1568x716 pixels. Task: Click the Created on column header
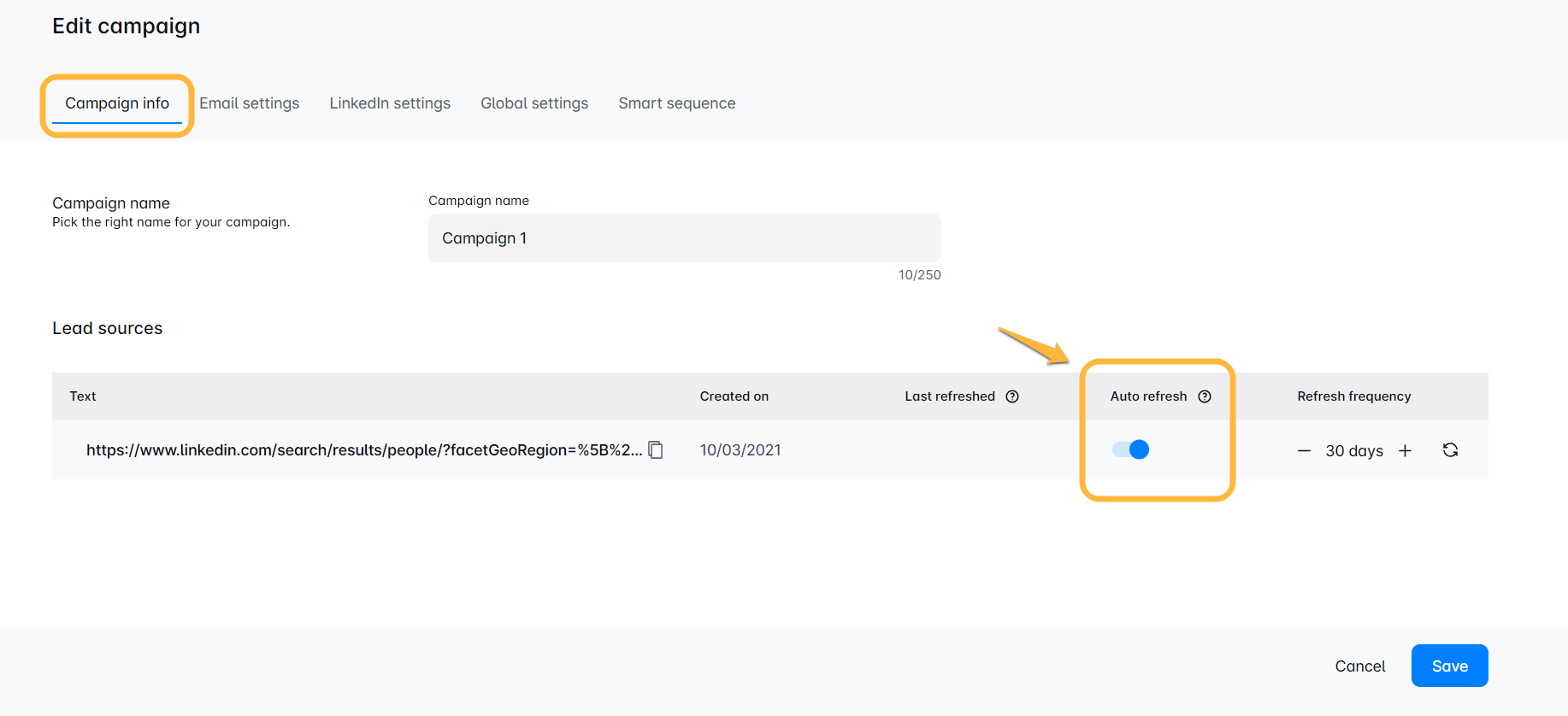point(734,396)
